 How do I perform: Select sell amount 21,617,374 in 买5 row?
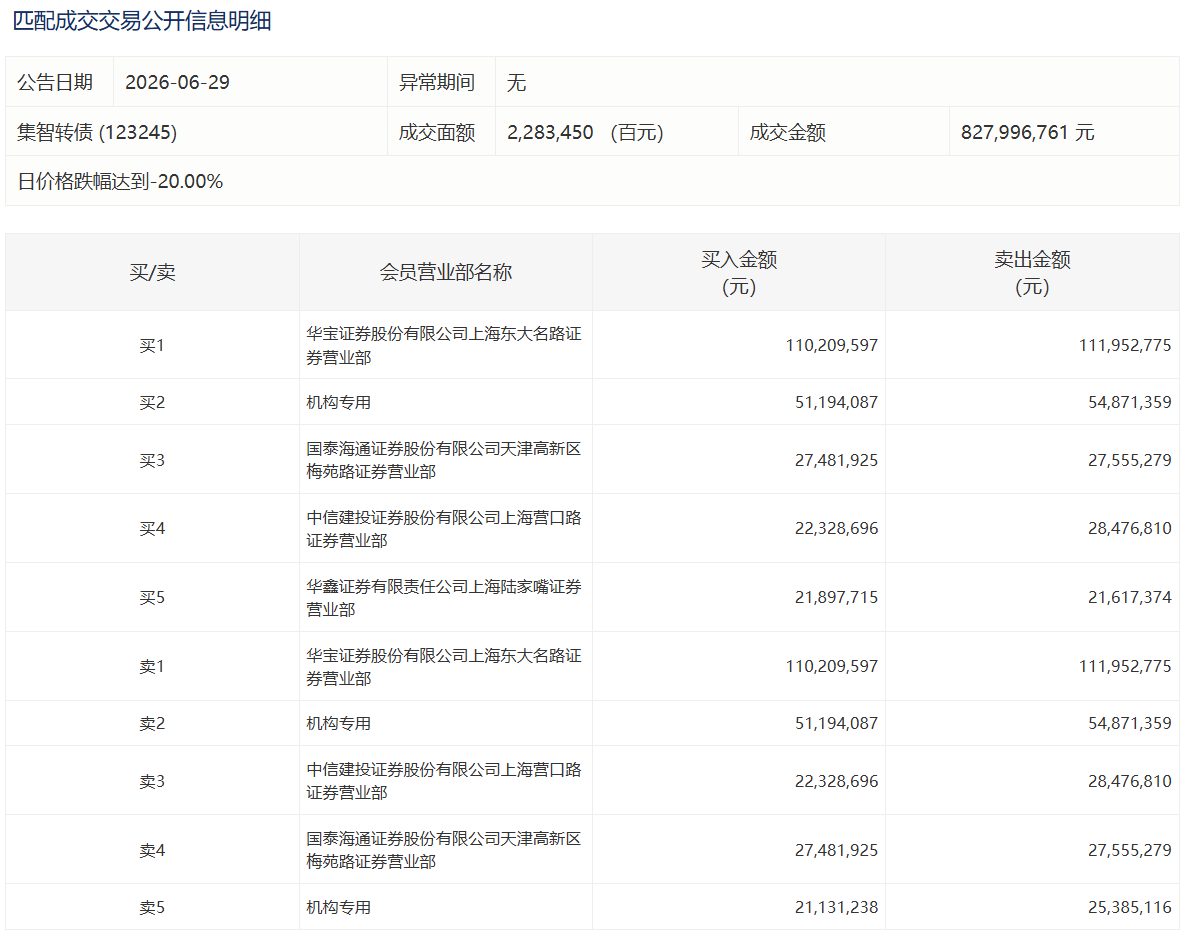pyautogui.click(x=1129, y=597)
